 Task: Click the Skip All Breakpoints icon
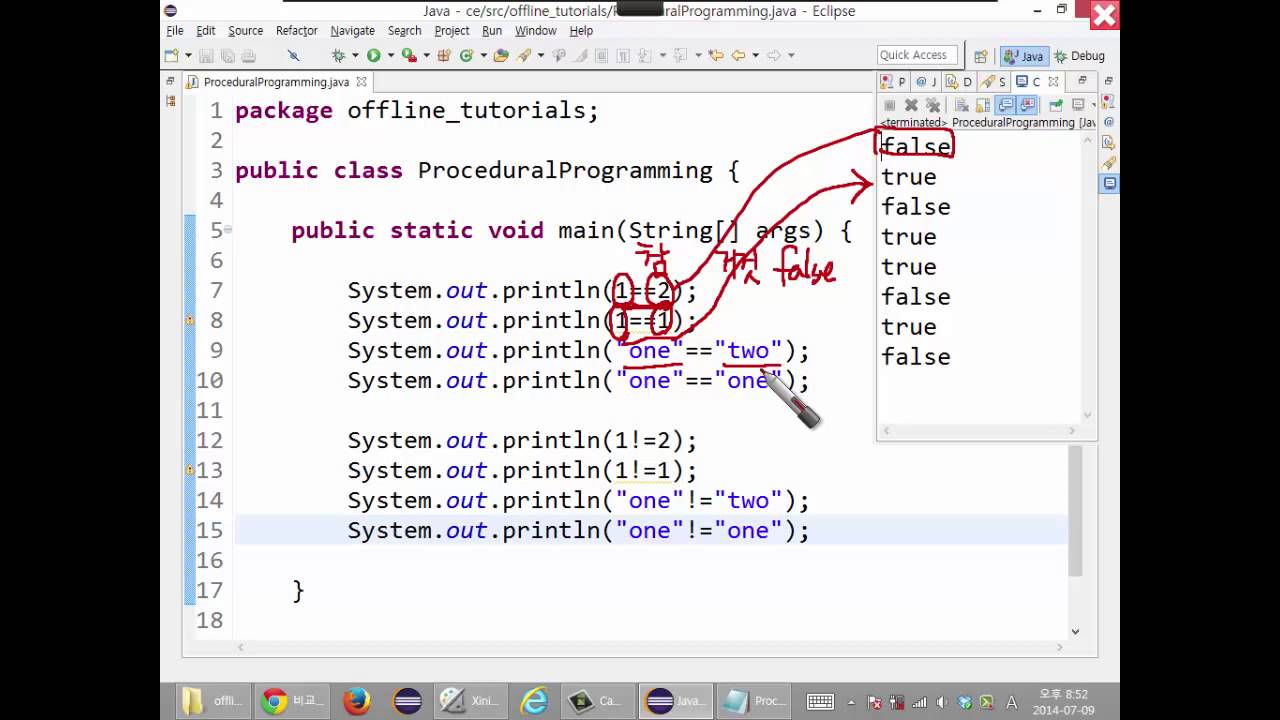293,56
